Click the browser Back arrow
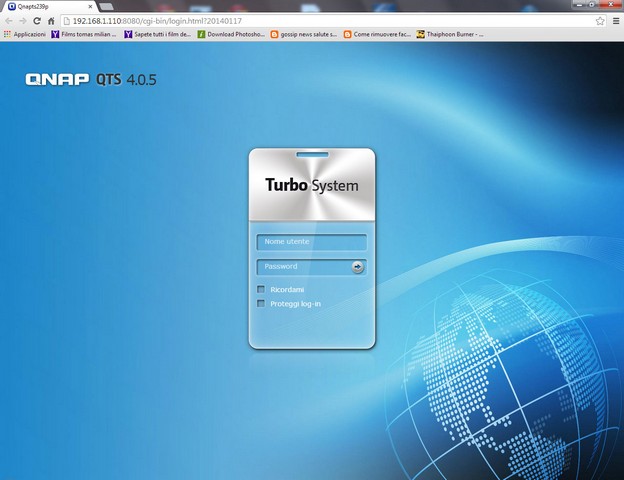Image resolution: width=624 pixels, height=480 pixels. (9, 21)
